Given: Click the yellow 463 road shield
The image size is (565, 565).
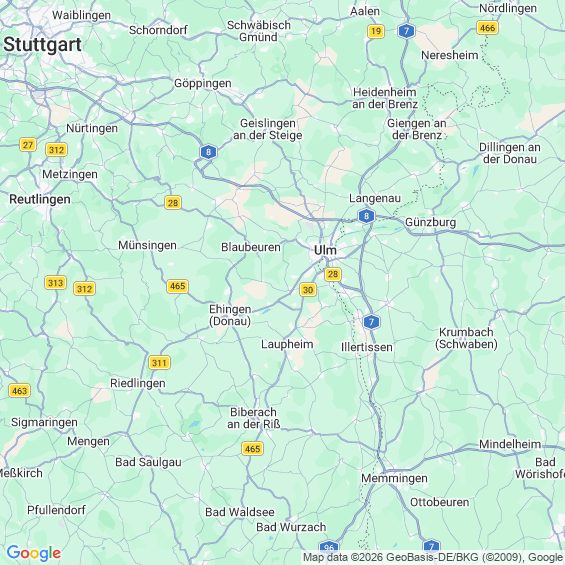Looking at the screenshot, I should click(x=19, y=391).
